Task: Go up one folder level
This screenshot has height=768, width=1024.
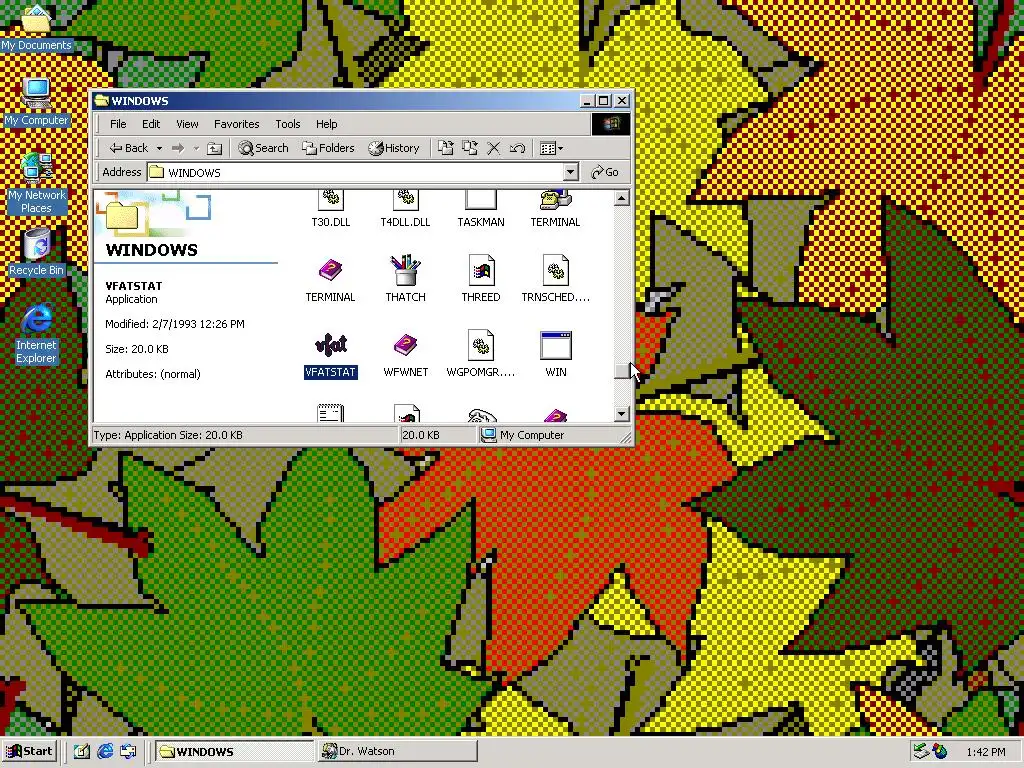Action: click(x=214, y=148)
